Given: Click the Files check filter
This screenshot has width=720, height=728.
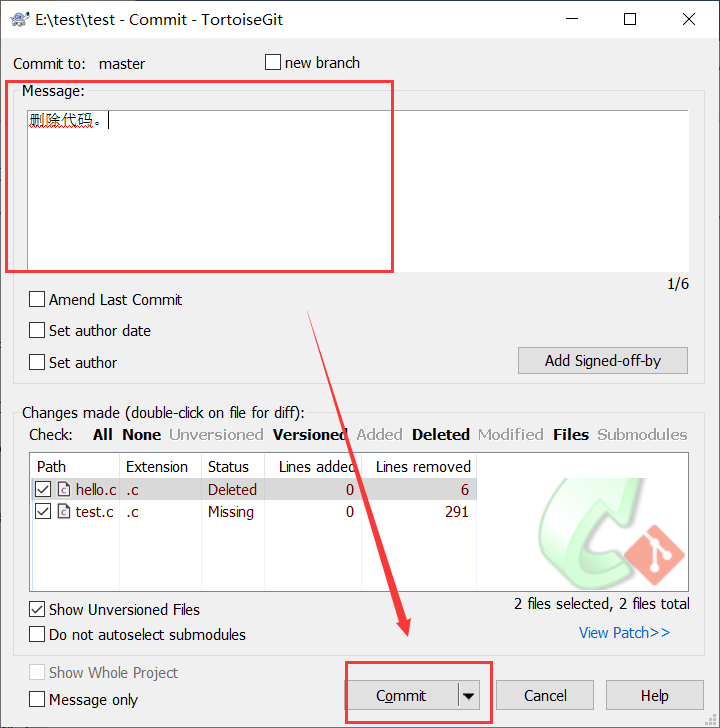Looking at the screenshot, I should 571,435.
